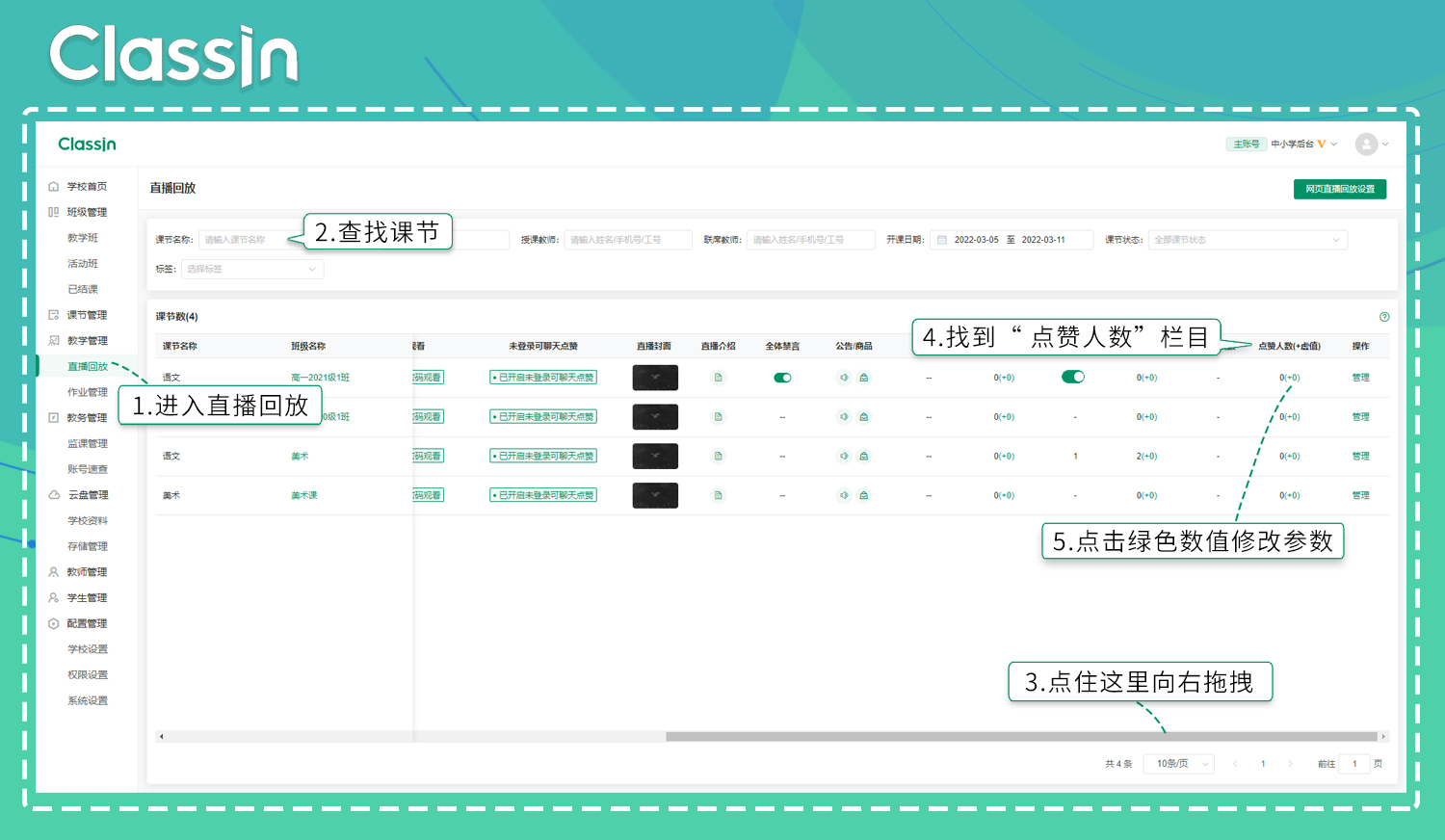Open 权限设置 in sidebar

pyautogui.click(x=88, y=675)
